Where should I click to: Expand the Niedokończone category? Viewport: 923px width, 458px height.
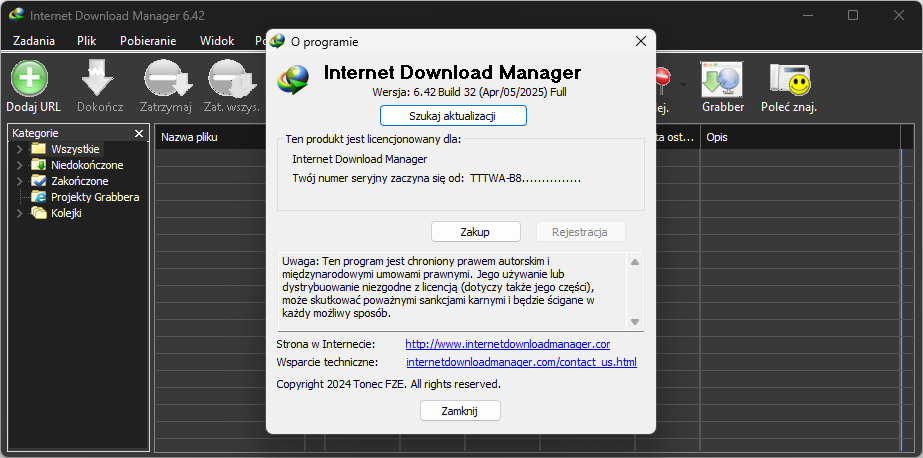click(19, 165)
